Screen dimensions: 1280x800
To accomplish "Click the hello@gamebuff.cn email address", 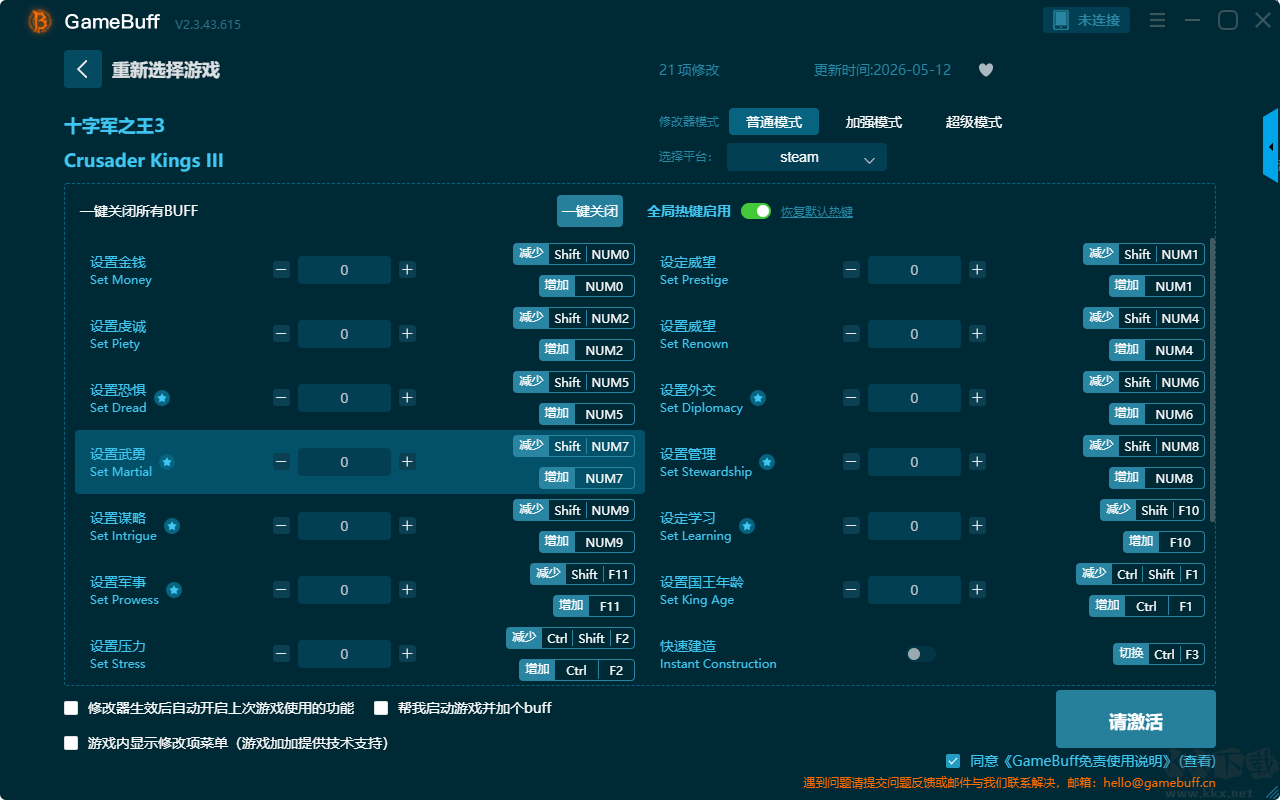I will (x=1157, y=783).
